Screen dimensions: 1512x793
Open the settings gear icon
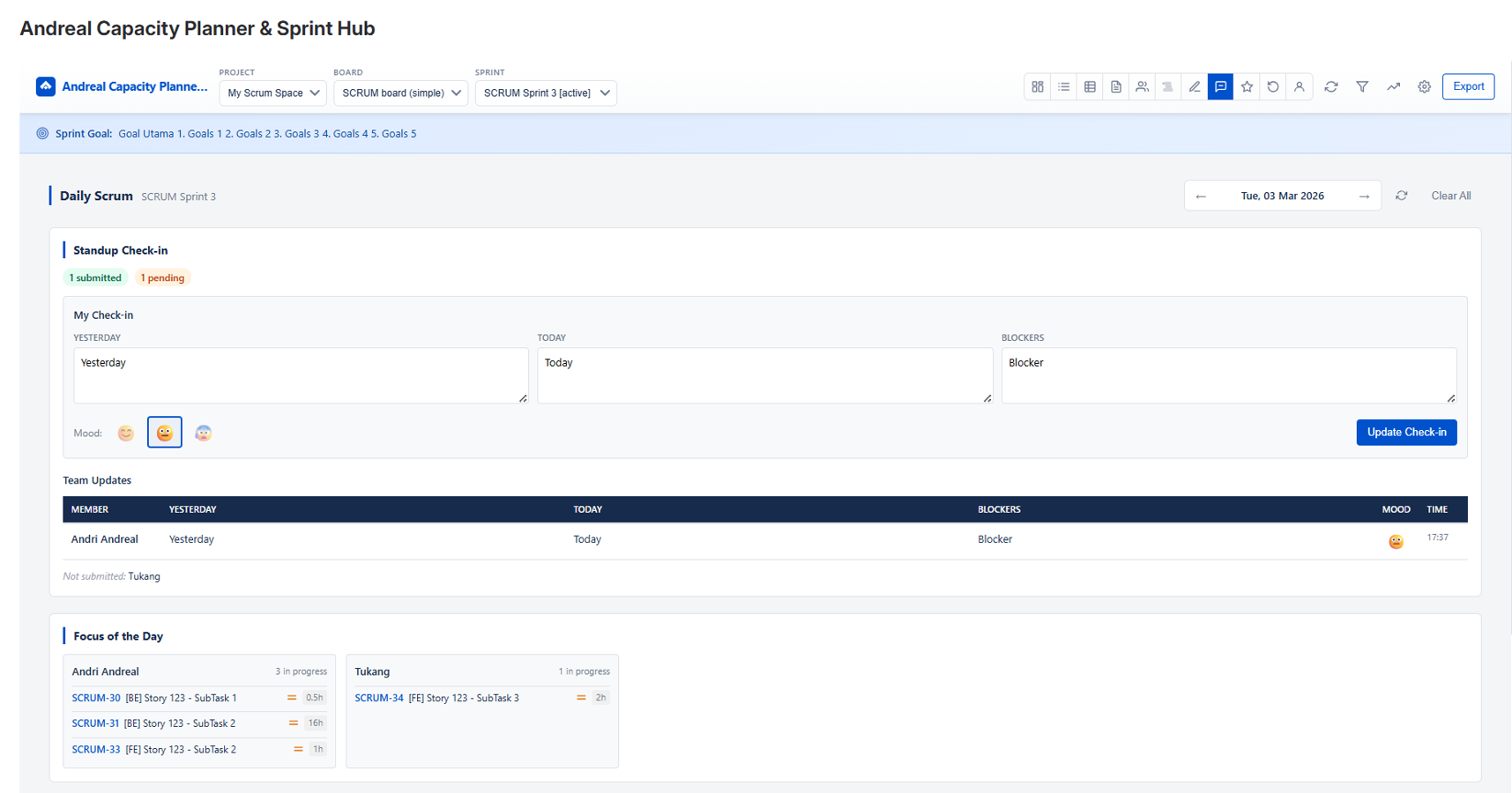tap(1424, 86)
